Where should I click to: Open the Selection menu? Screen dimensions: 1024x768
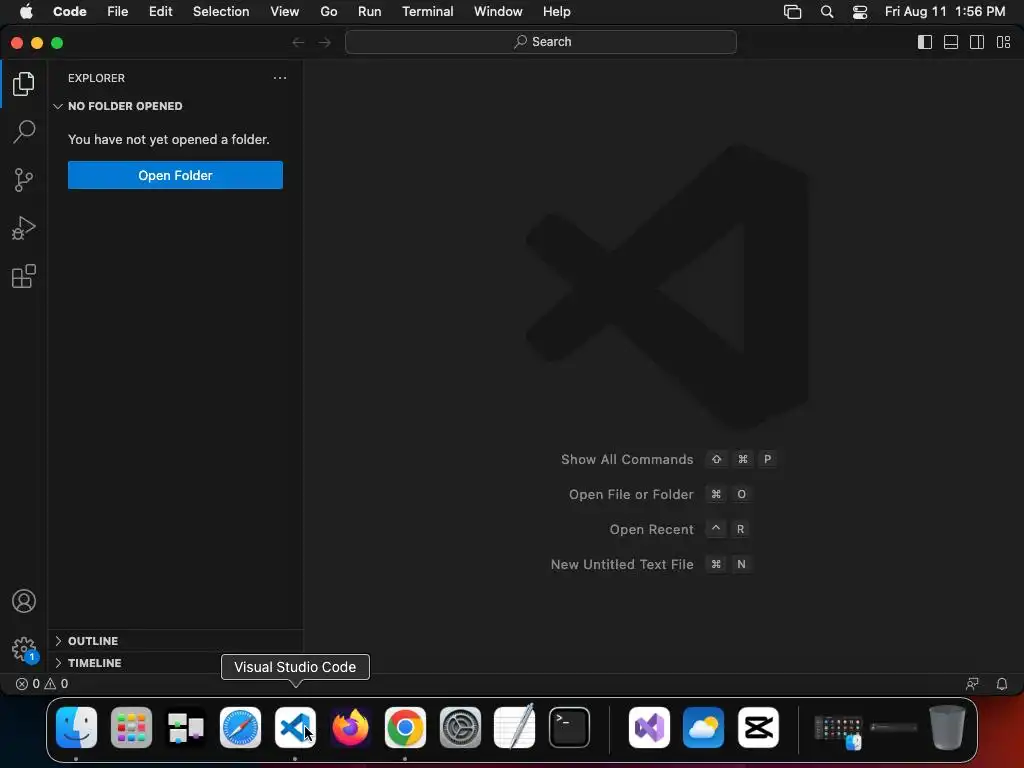pyautogui.click(x=221, y=12)
